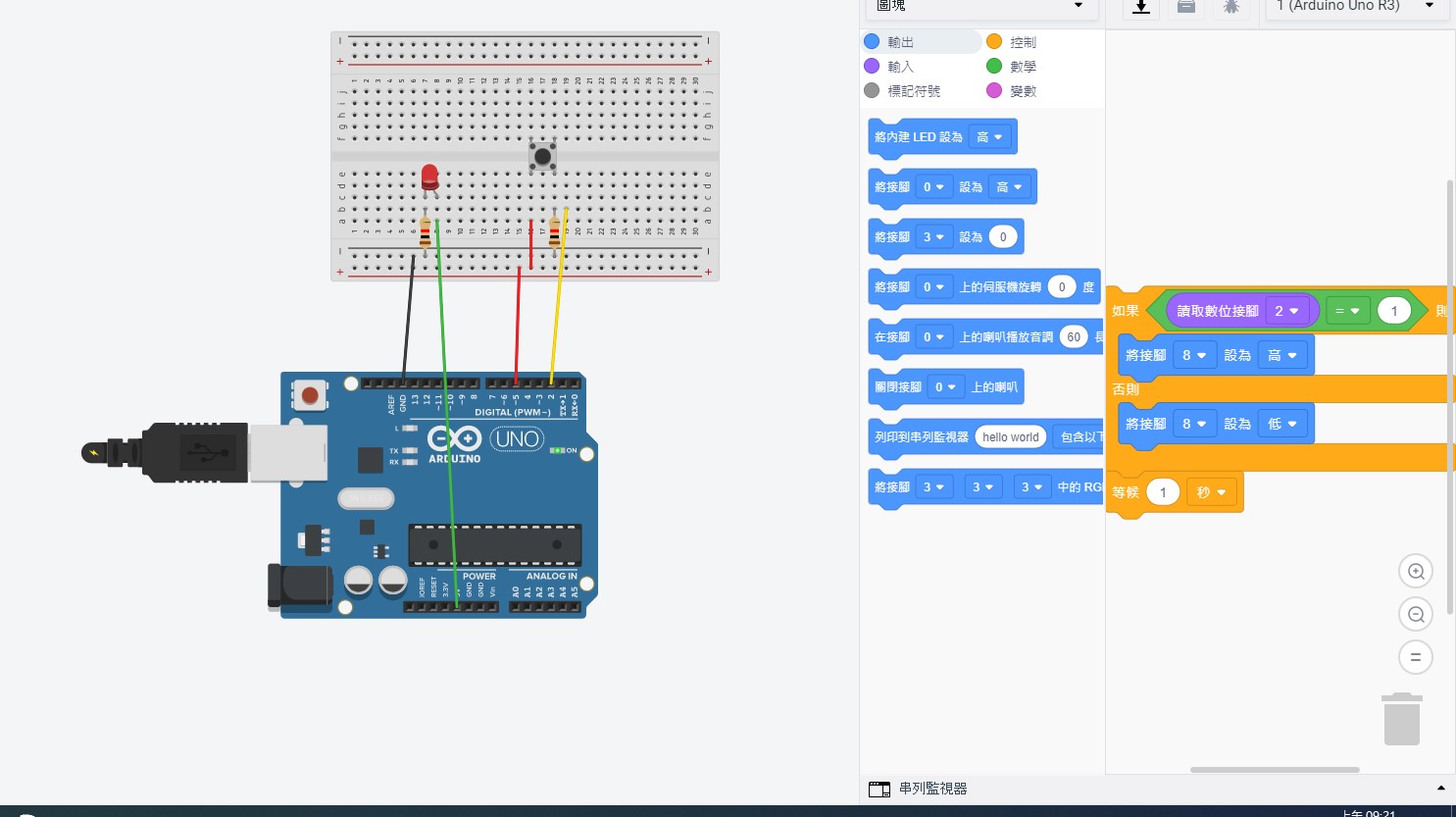Click the horizontal scrollbar under the workspace
The image size is (1456, 817).
click(1275, 770)
